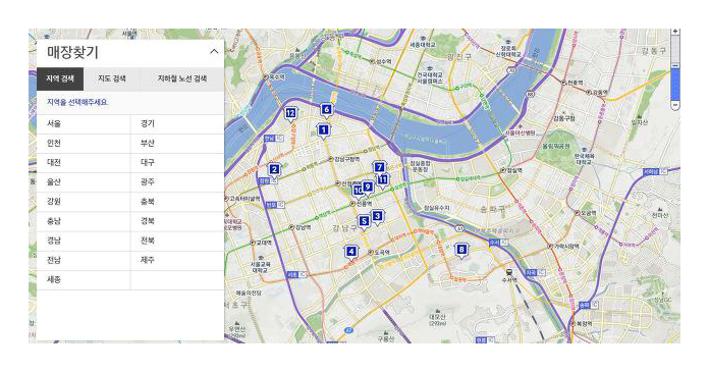The height and width of the screenshot is (372, 709).
Task: Pick the 대전 region
Action: [83, 163]
